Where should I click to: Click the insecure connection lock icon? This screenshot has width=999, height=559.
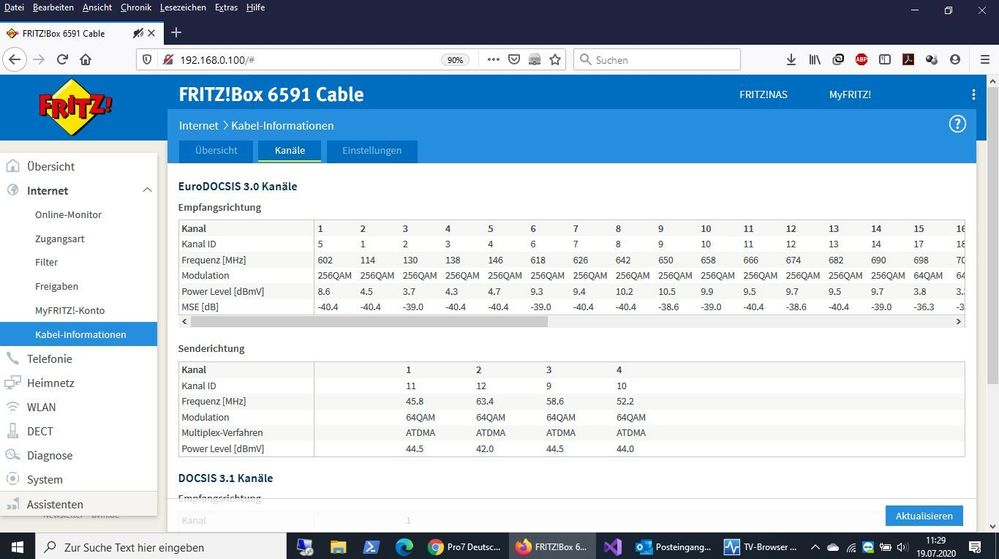point(168,59)
